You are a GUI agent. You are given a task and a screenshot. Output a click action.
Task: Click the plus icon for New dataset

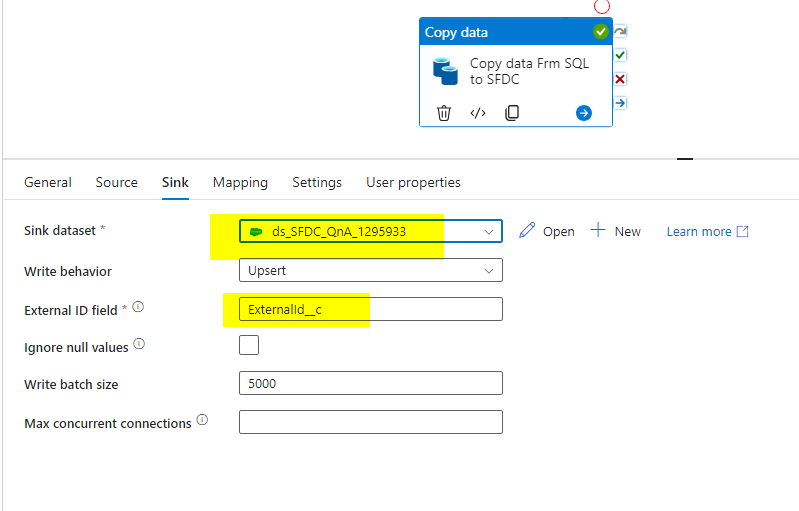[x=598, y=230]
